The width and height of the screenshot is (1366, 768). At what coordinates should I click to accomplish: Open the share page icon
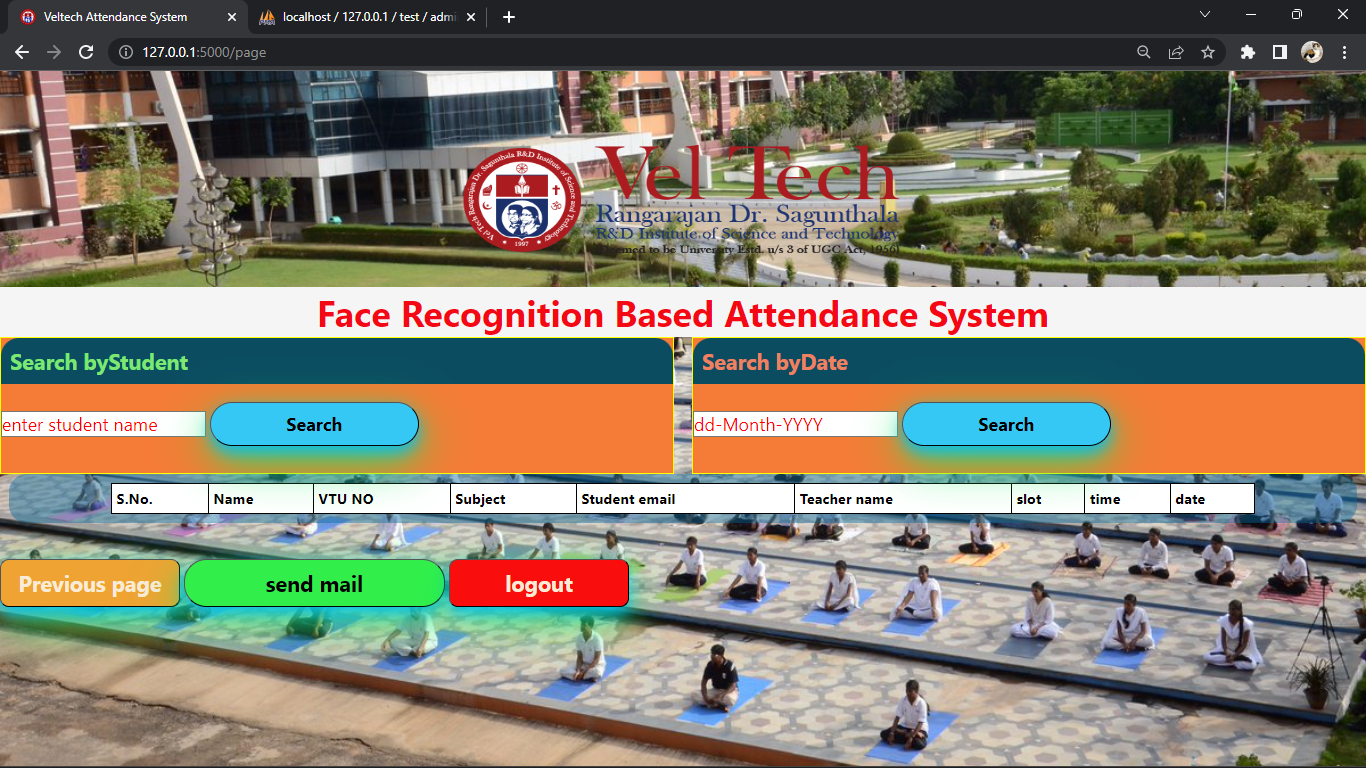coord(1176,51)
